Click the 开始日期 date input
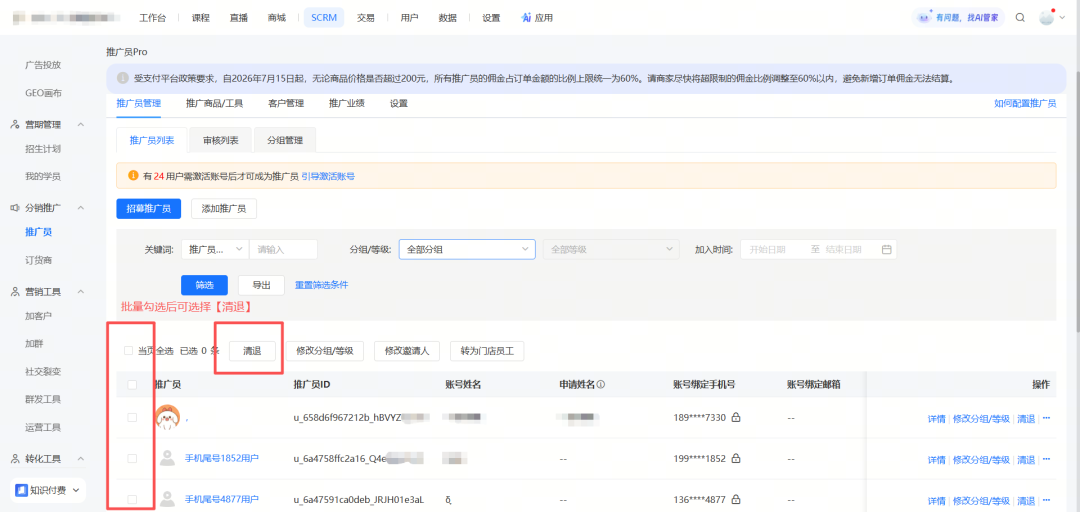Screen dimensions: 1080x512 point(767,249)
